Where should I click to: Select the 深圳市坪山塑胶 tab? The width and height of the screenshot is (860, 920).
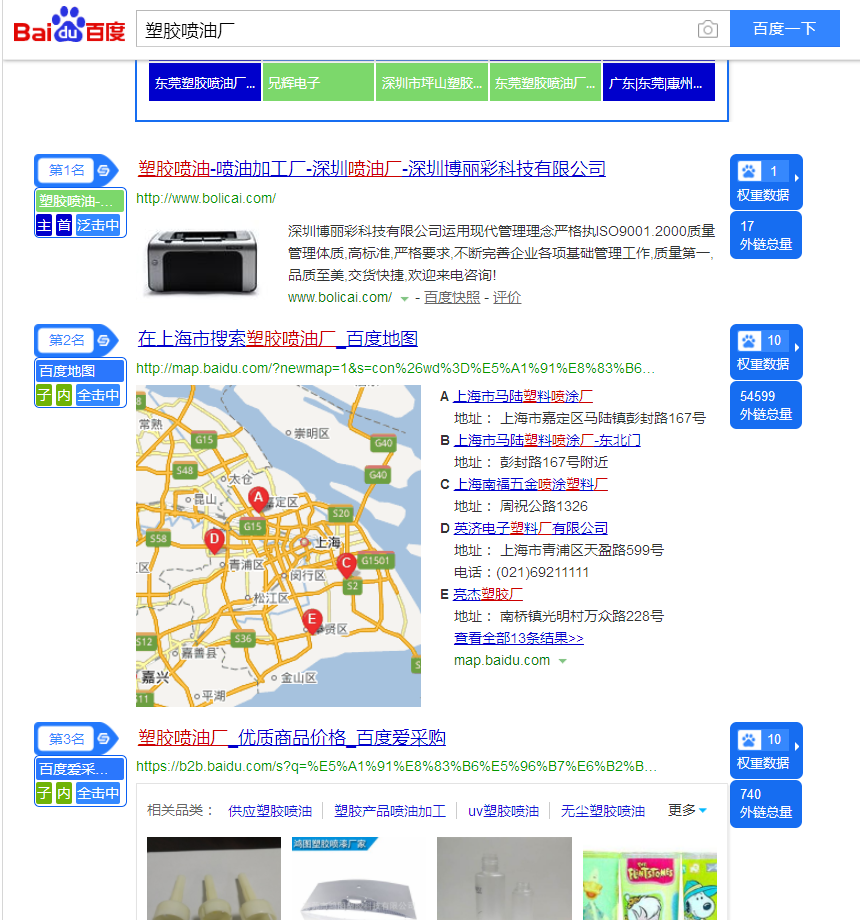click(x=432, y=82)
